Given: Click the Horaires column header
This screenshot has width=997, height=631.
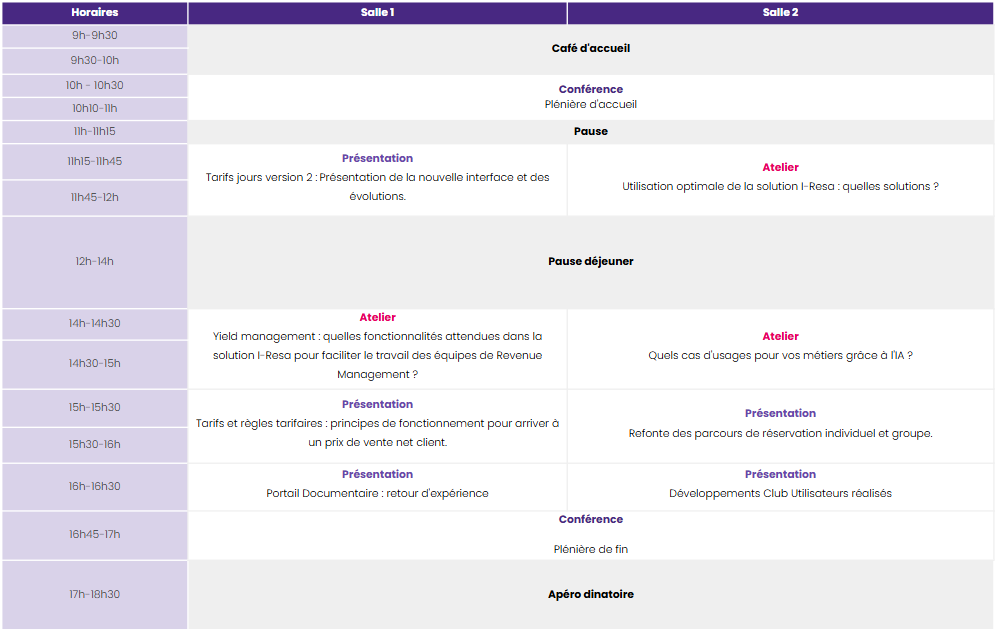Looking at the screenshot, I should click(94, 13).
